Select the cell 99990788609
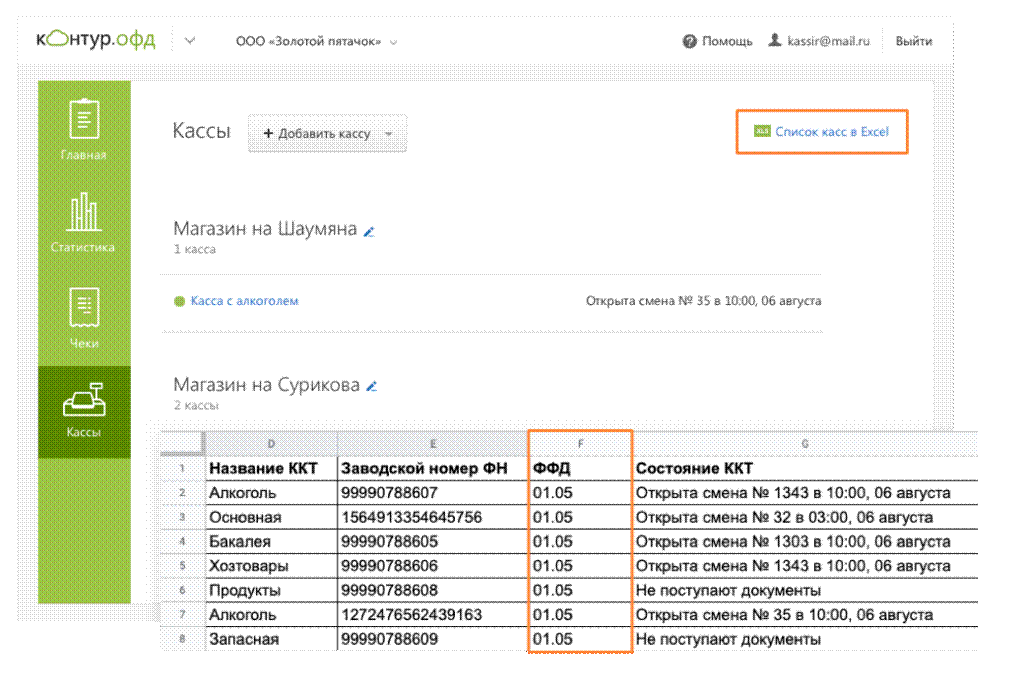This screenshot has height=689, width=1024. [x=432, y=639]
